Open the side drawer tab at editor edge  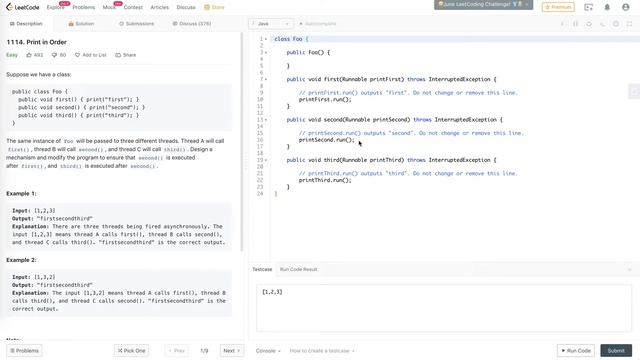click(x=634, y=92)
